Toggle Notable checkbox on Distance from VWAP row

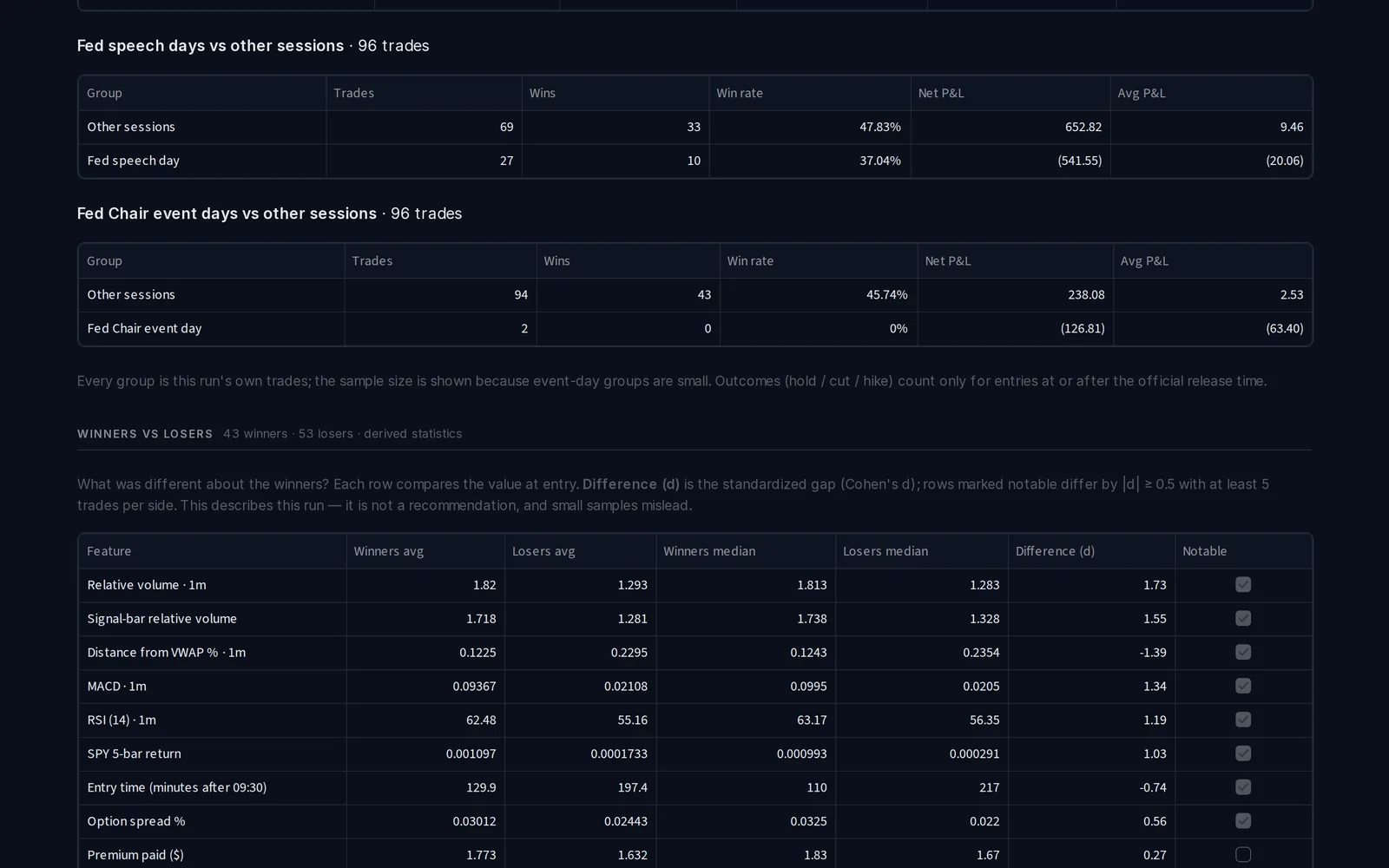click(x=1243, y=652)
